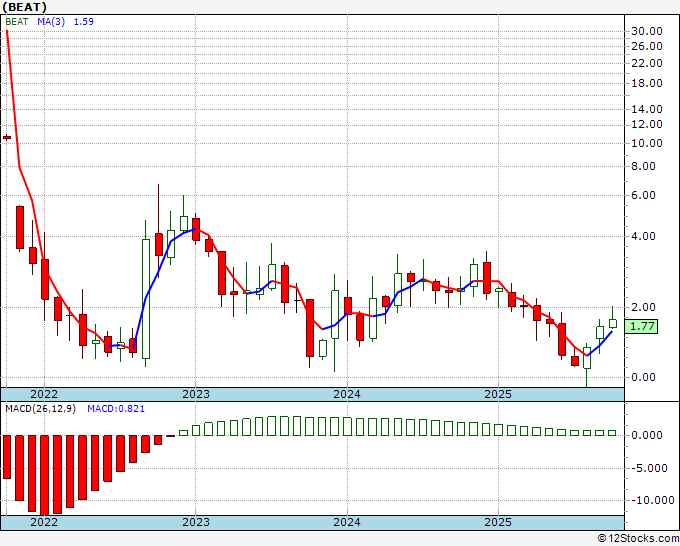680x546 pixels.
Task: Click 2022 on the MACD timeline
Action: coord(44,522)
